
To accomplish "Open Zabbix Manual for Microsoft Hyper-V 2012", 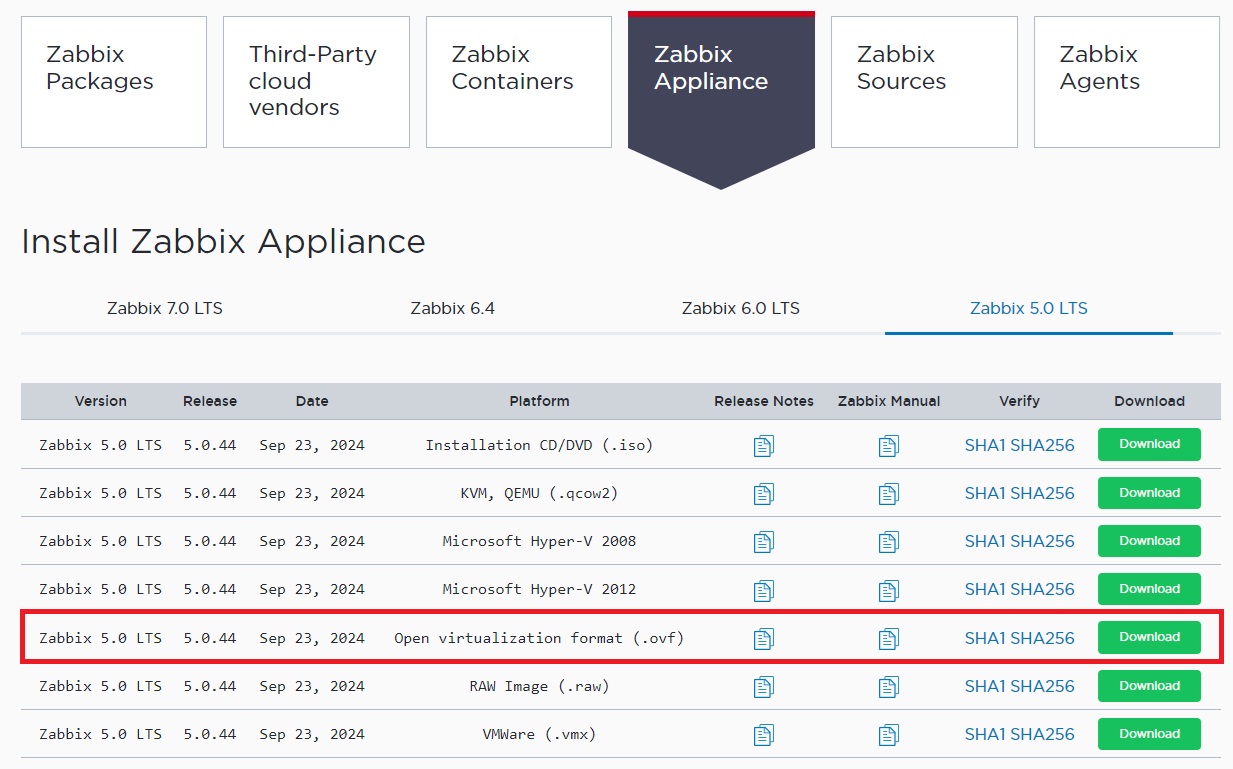I will tap(889, 589).
